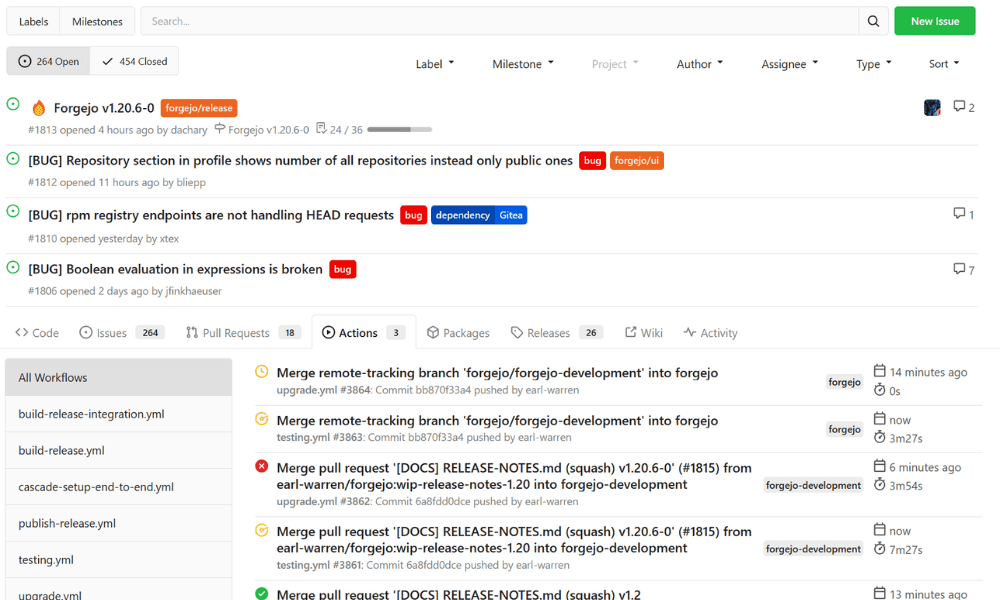Click the Labels button
This screenshot has width=1000, height=600.
(33, 21)
